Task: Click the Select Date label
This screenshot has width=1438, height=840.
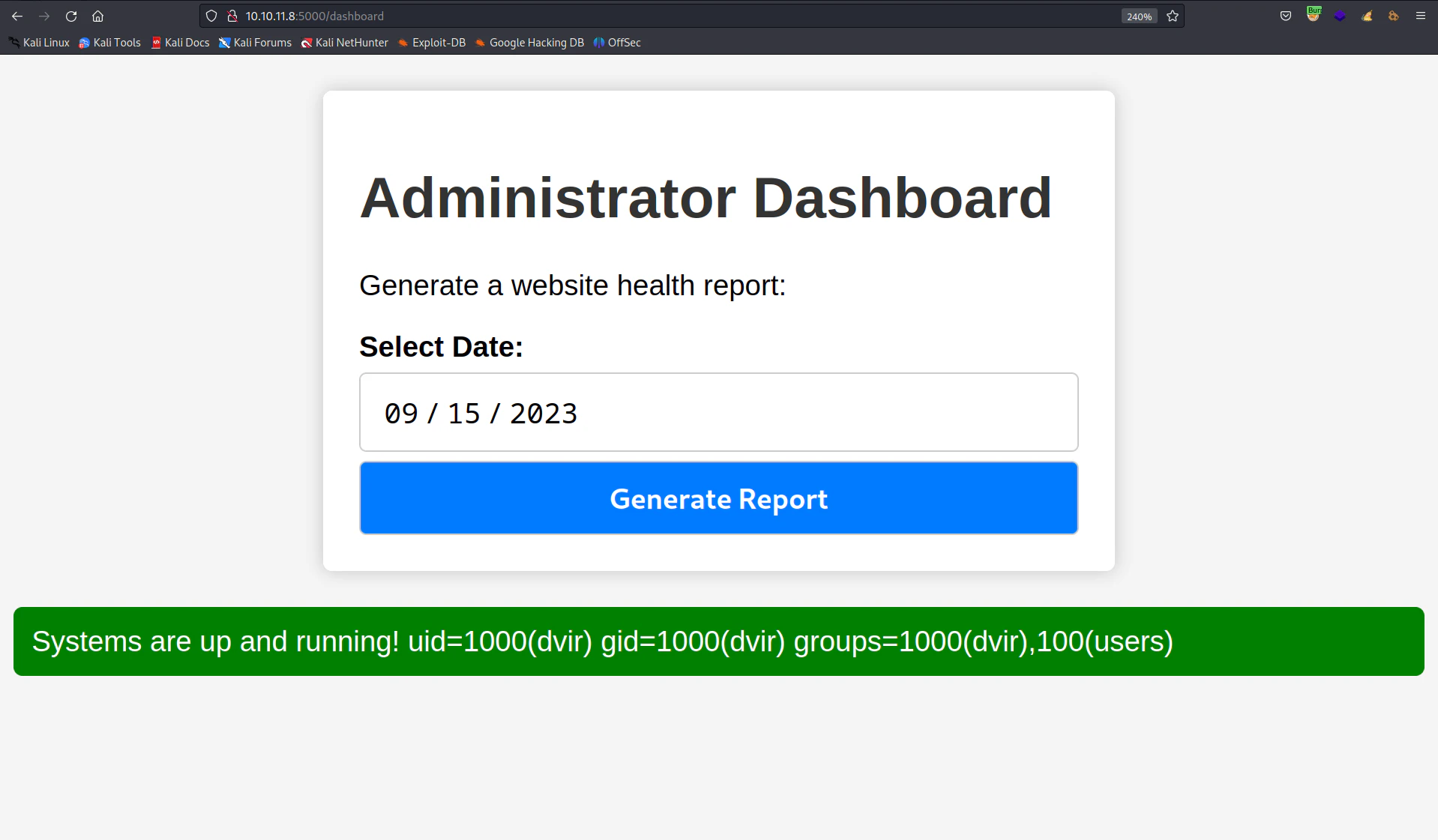Action: tap(441, 347)
